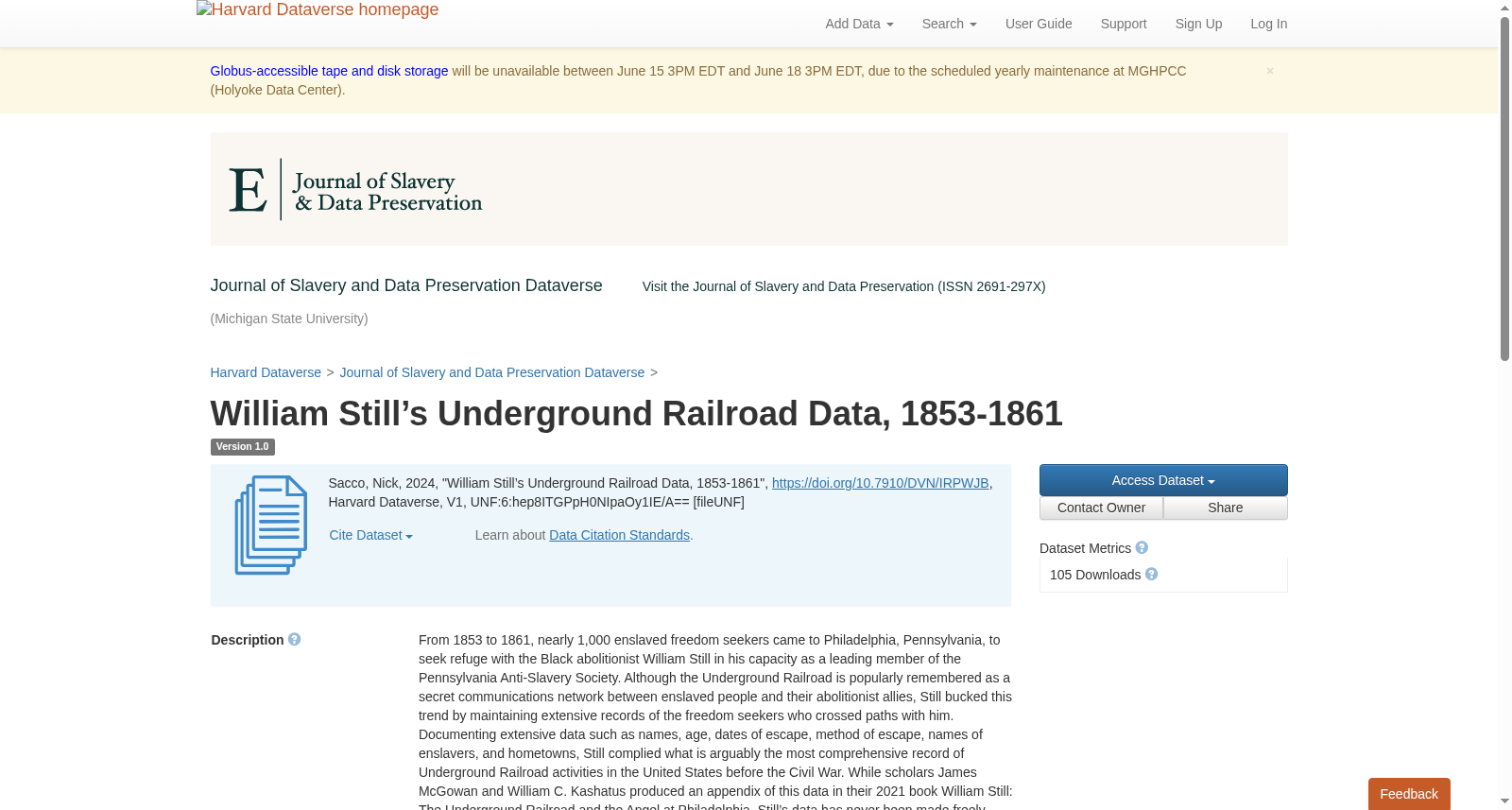The image size is (1512, 810).
Task: Open Journal of Slavery Dataverse breadcrumb link
Action: coord(491,372)
